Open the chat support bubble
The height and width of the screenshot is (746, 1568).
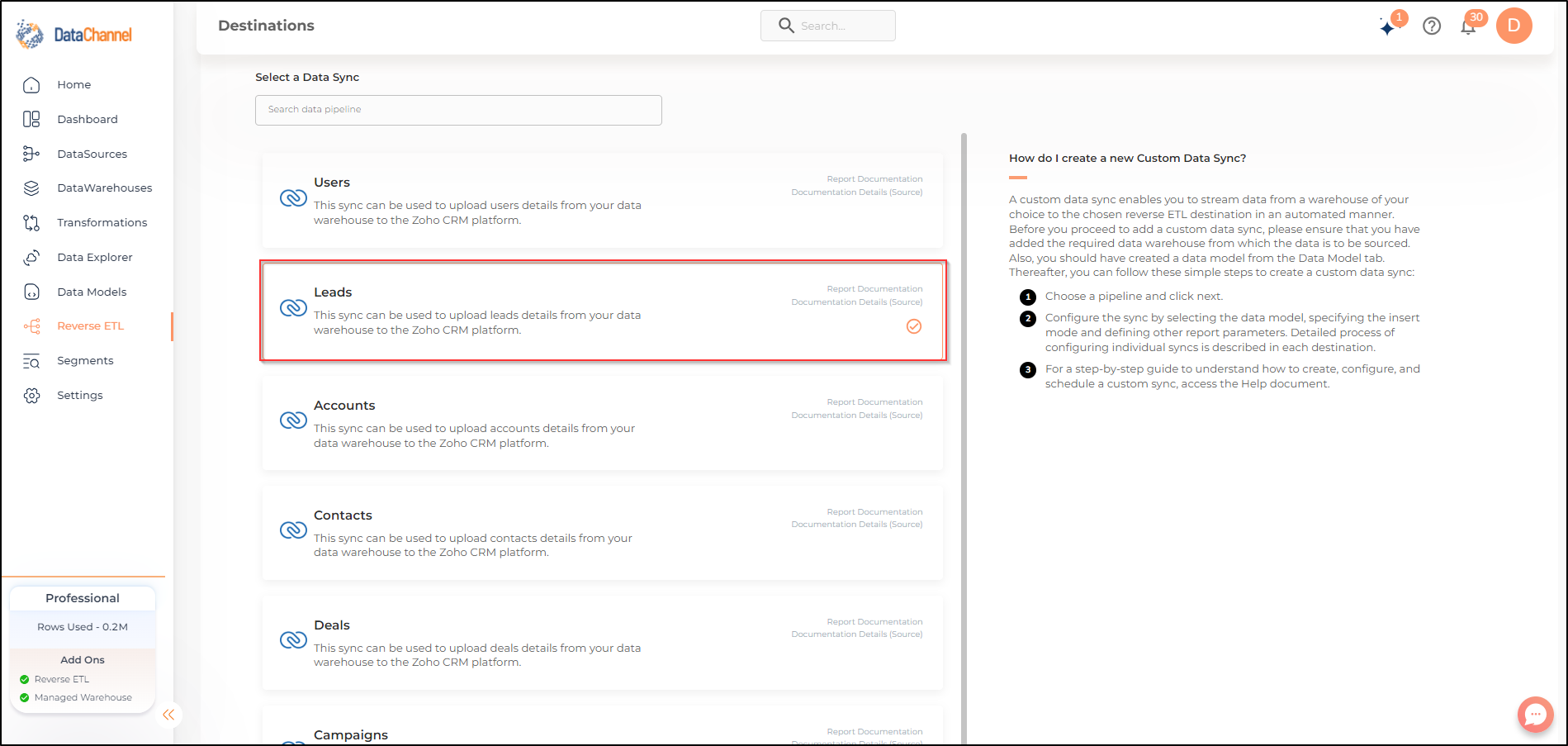pos(1536,714)
